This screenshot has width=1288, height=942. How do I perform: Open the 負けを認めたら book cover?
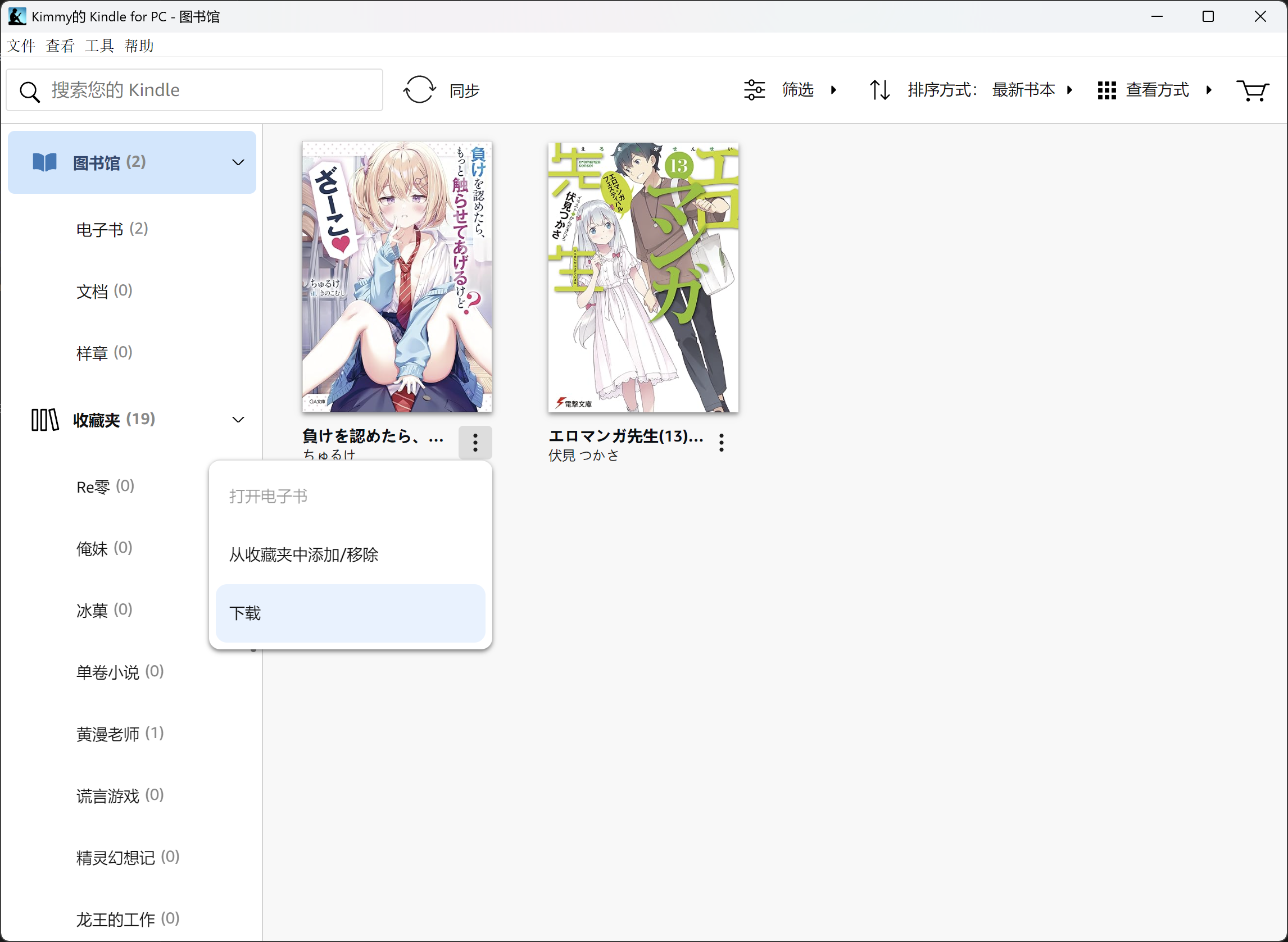pos(397,276)
